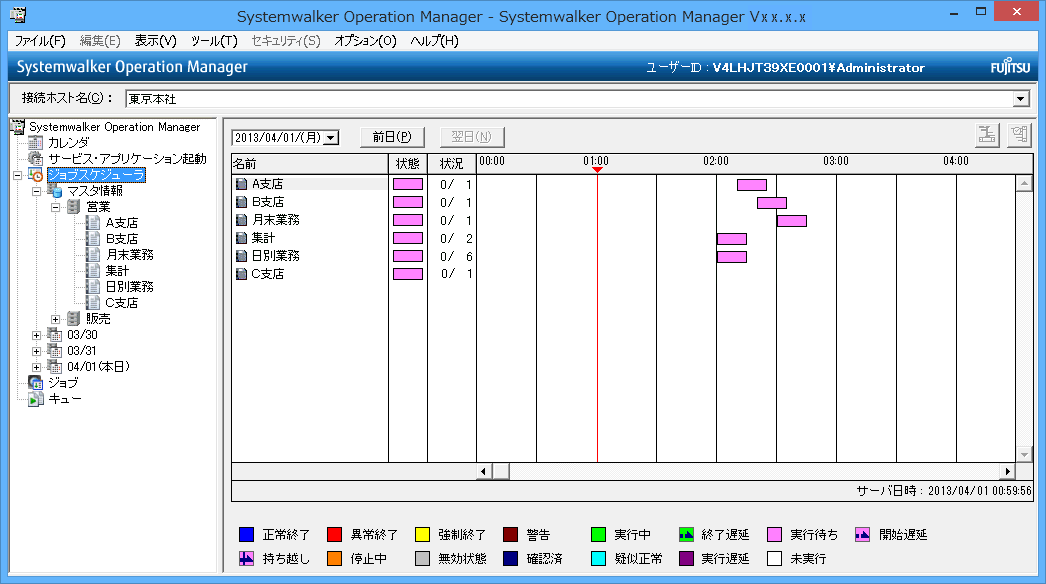Select the 日別業務 item in the tree
Screen dimensions: 1046x584
point(129,287)
